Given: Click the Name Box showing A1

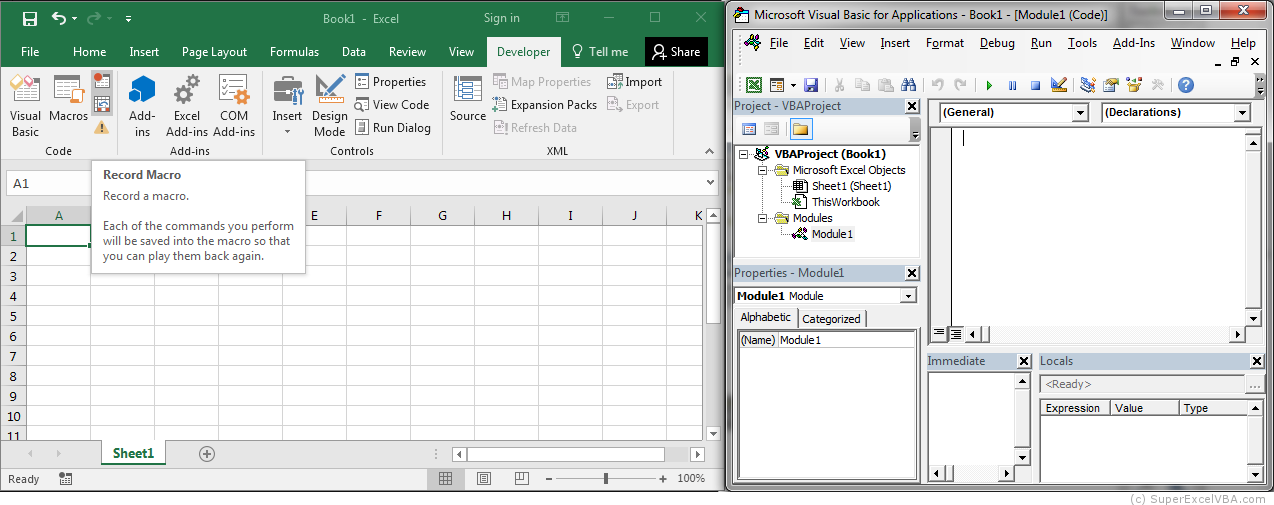Looking at the screenshot, I should coord(47,184).
